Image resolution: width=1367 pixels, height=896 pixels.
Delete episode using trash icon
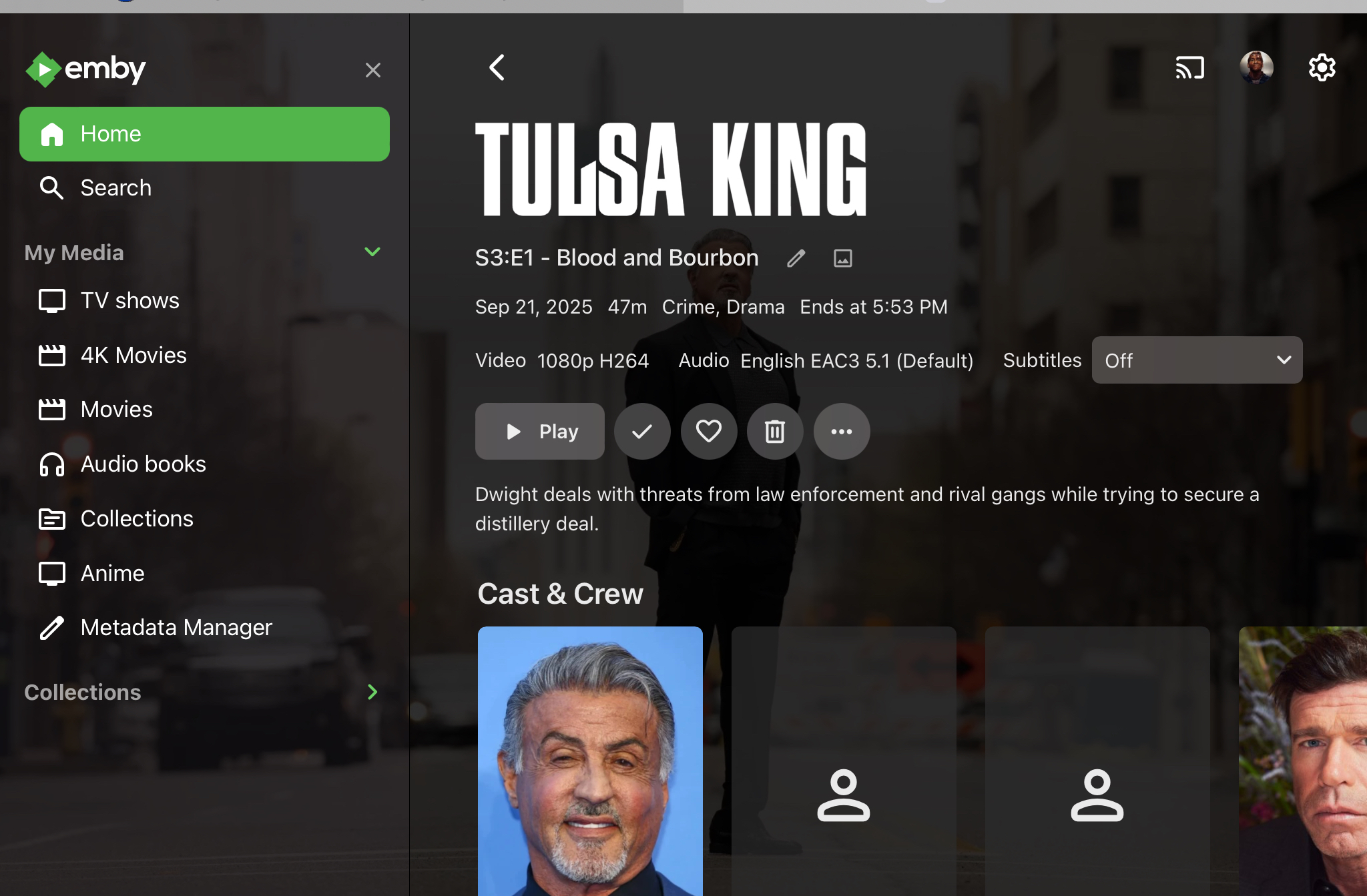pyautogui.click(x=775, y=432)
